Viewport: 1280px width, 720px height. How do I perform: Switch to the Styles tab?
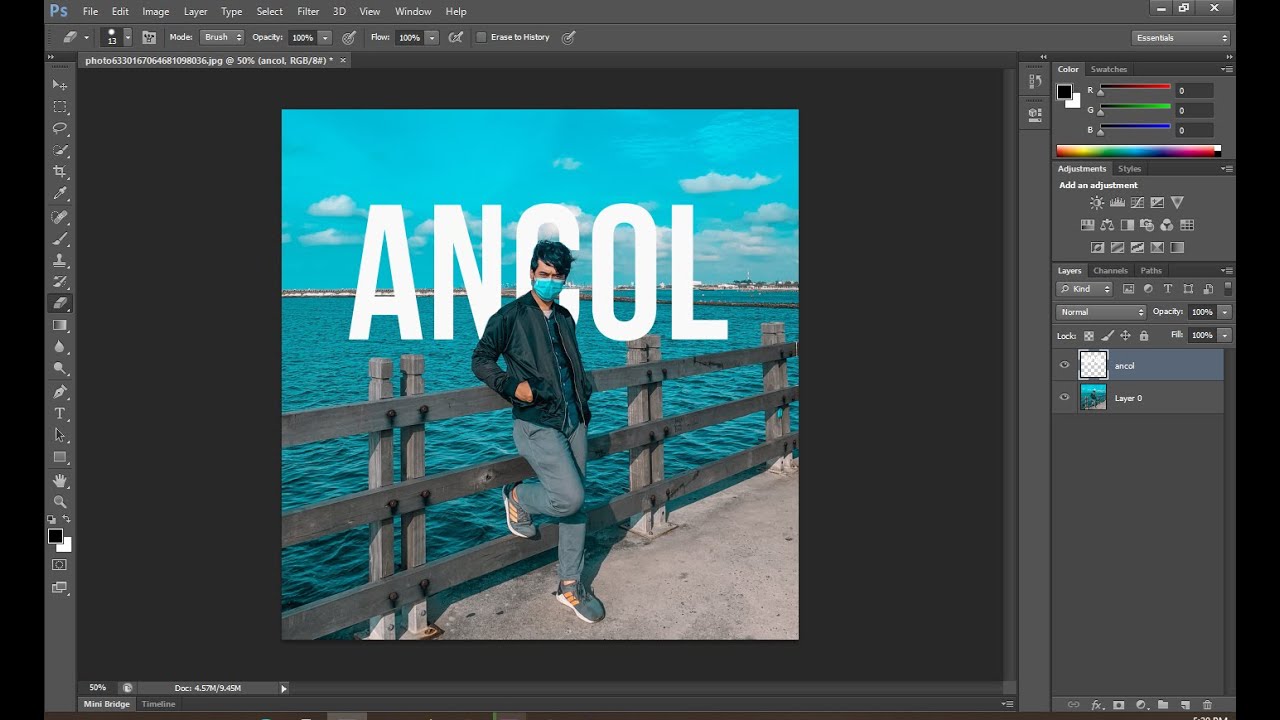click(1129, 169)
